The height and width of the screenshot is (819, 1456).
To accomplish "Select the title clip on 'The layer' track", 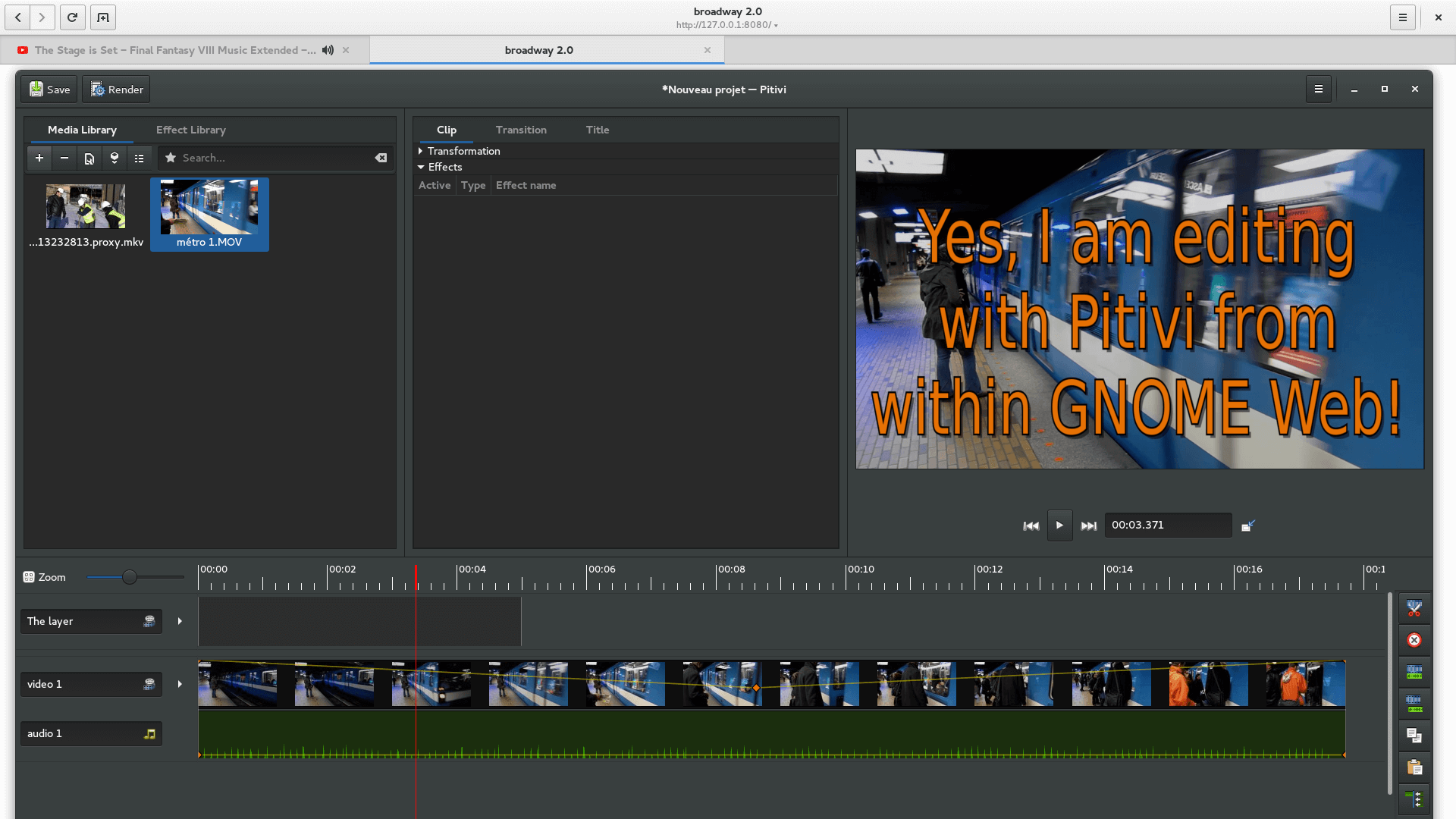I will click(x=359, y=621).
